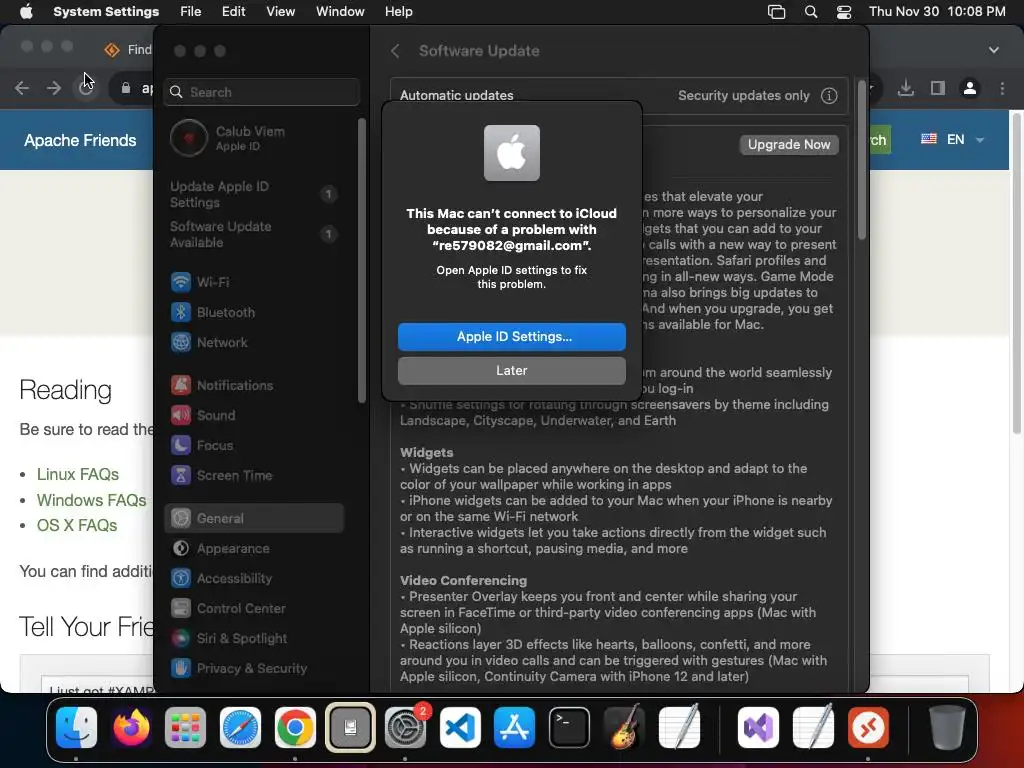This screenshot has height=768, width=1024.
Task: Open System Settings app menu
Action: [106, 12]
